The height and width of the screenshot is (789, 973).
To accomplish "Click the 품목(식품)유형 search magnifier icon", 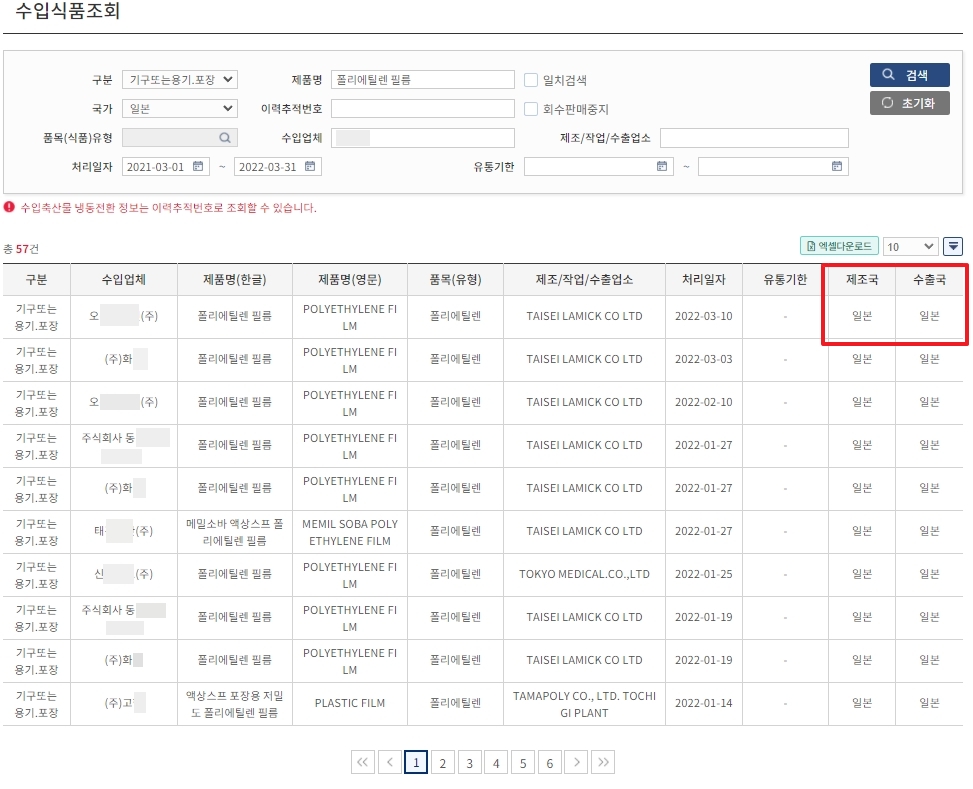I will (225, 138).
